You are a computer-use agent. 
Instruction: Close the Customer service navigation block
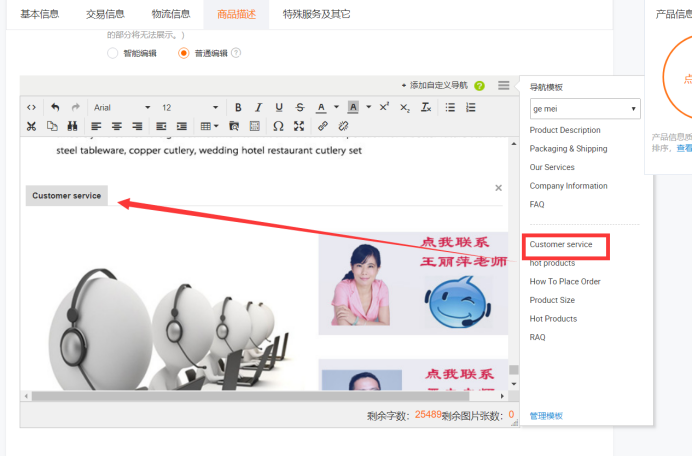(x=498, y=188)
